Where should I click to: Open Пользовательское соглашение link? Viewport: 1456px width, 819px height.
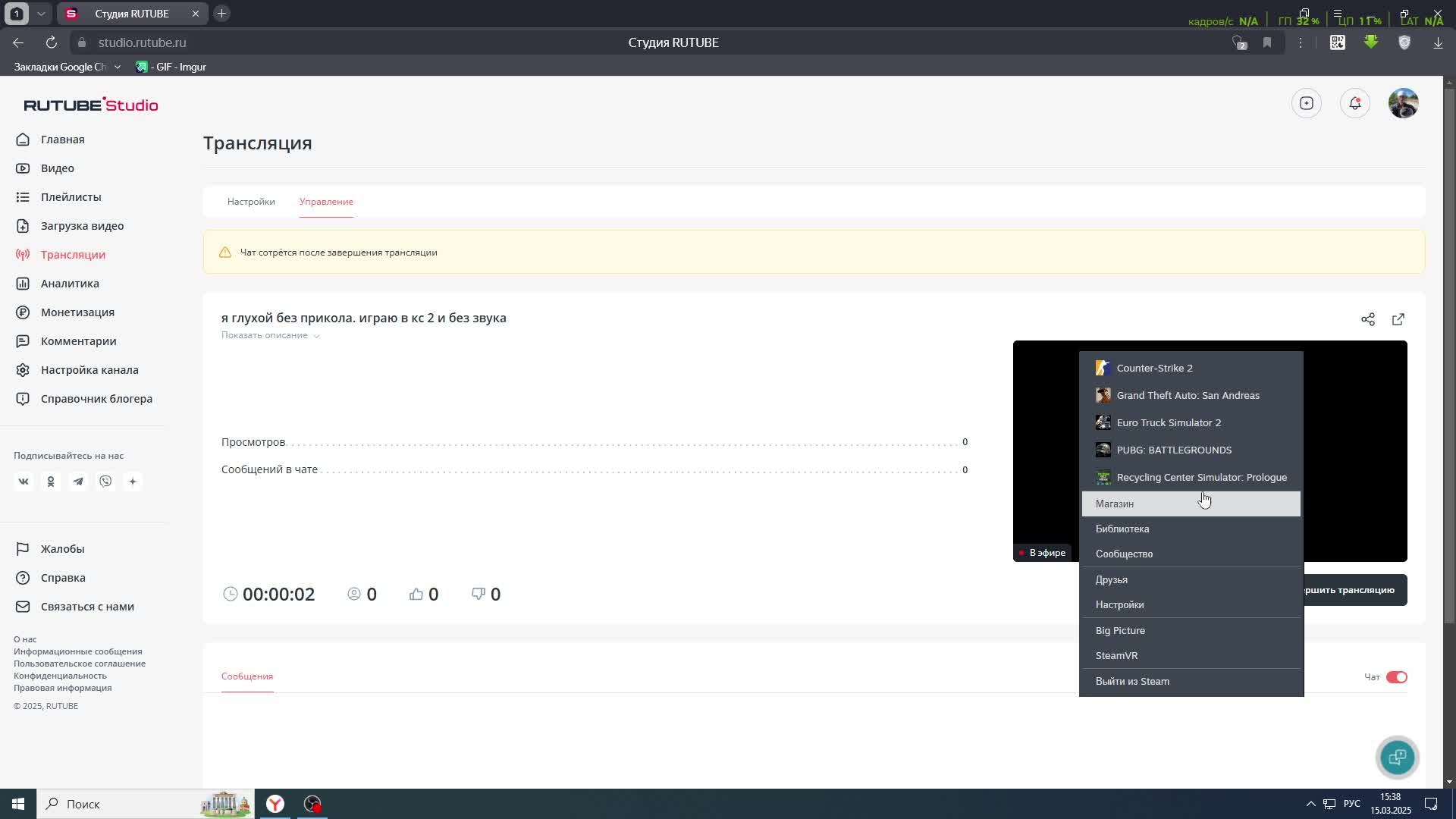click(x=80, y=664)
